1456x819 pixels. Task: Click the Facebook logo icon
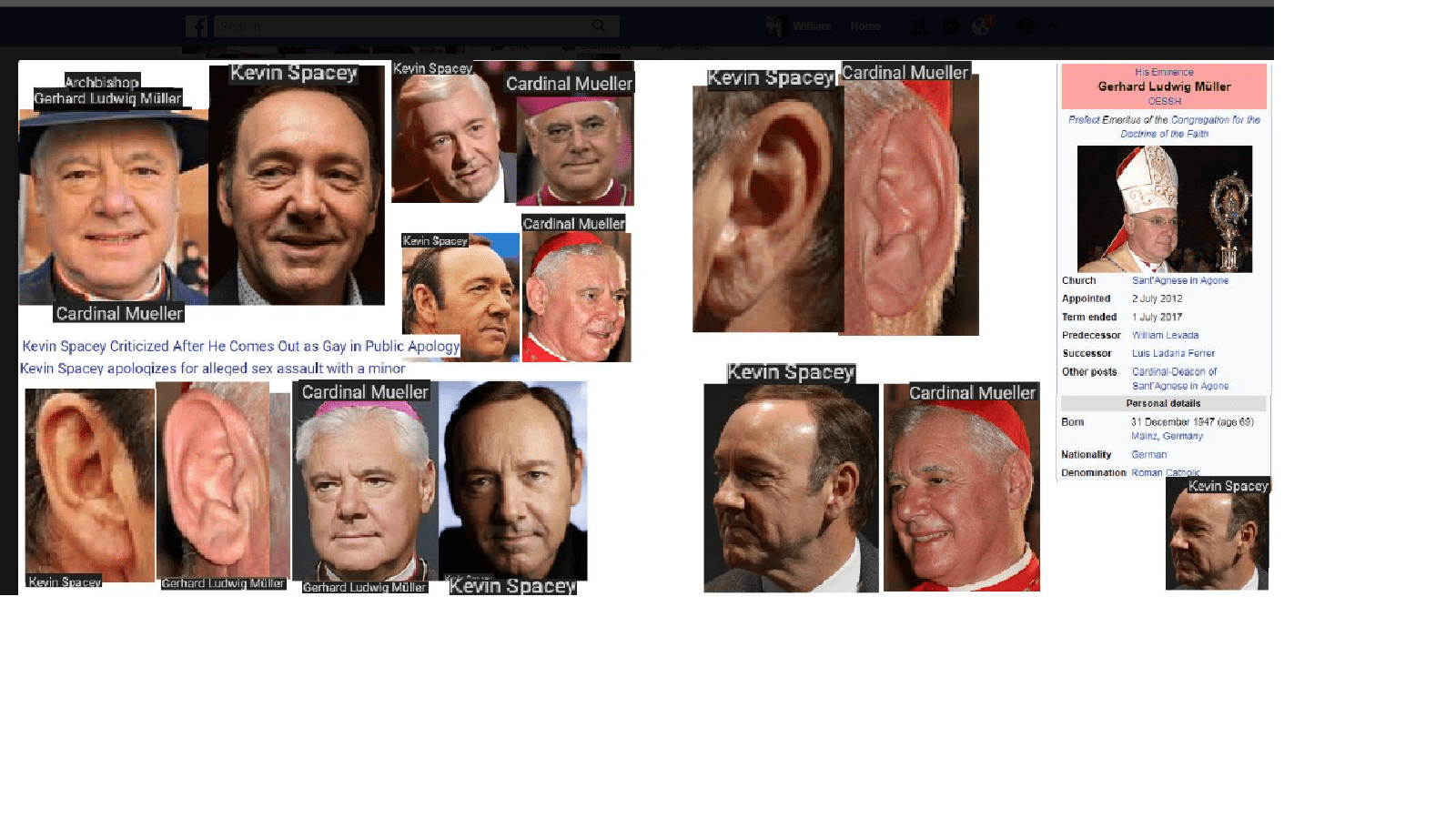click(197, 26)
